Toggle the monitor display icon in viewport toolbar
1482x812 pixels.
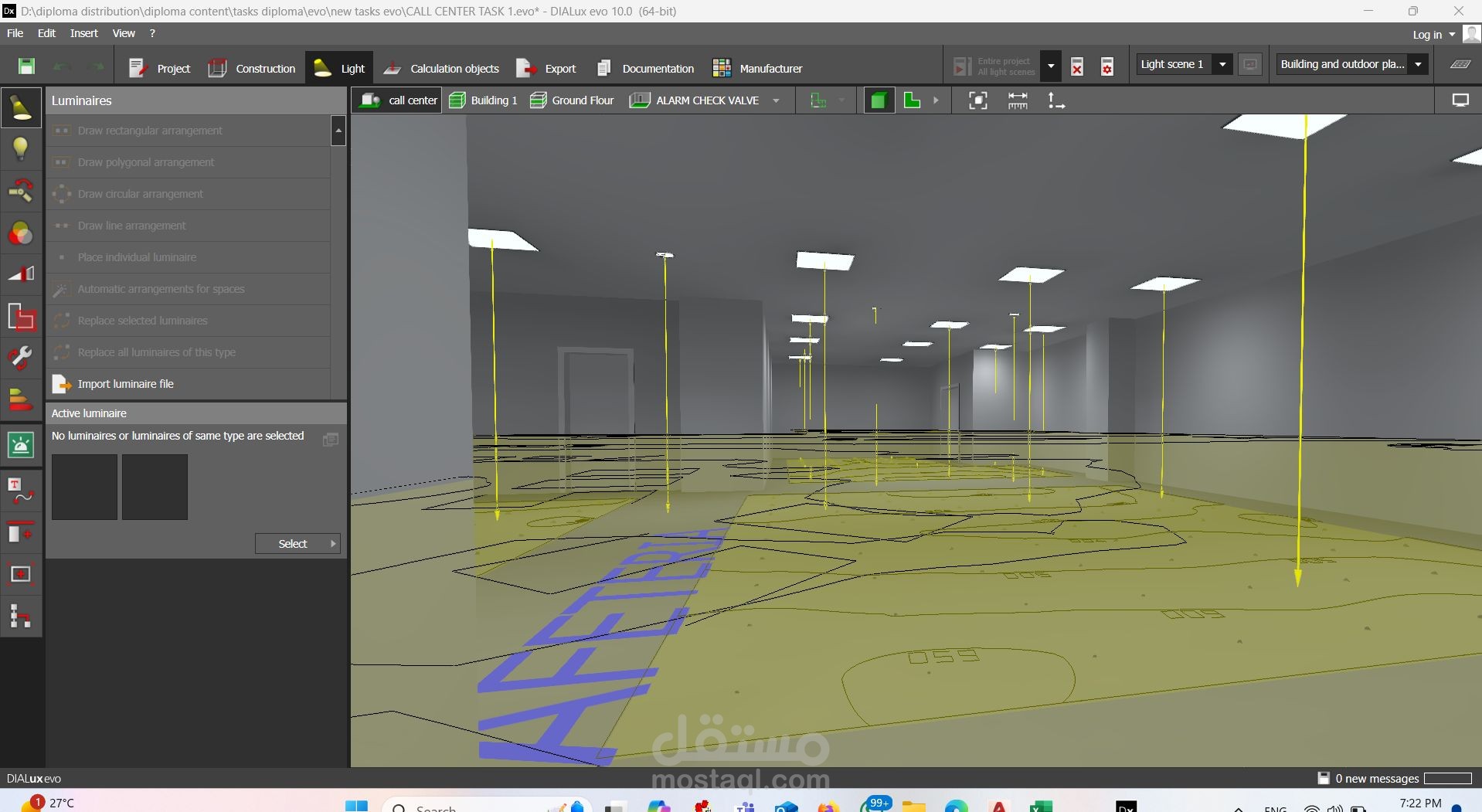(x=1460, y=100)
